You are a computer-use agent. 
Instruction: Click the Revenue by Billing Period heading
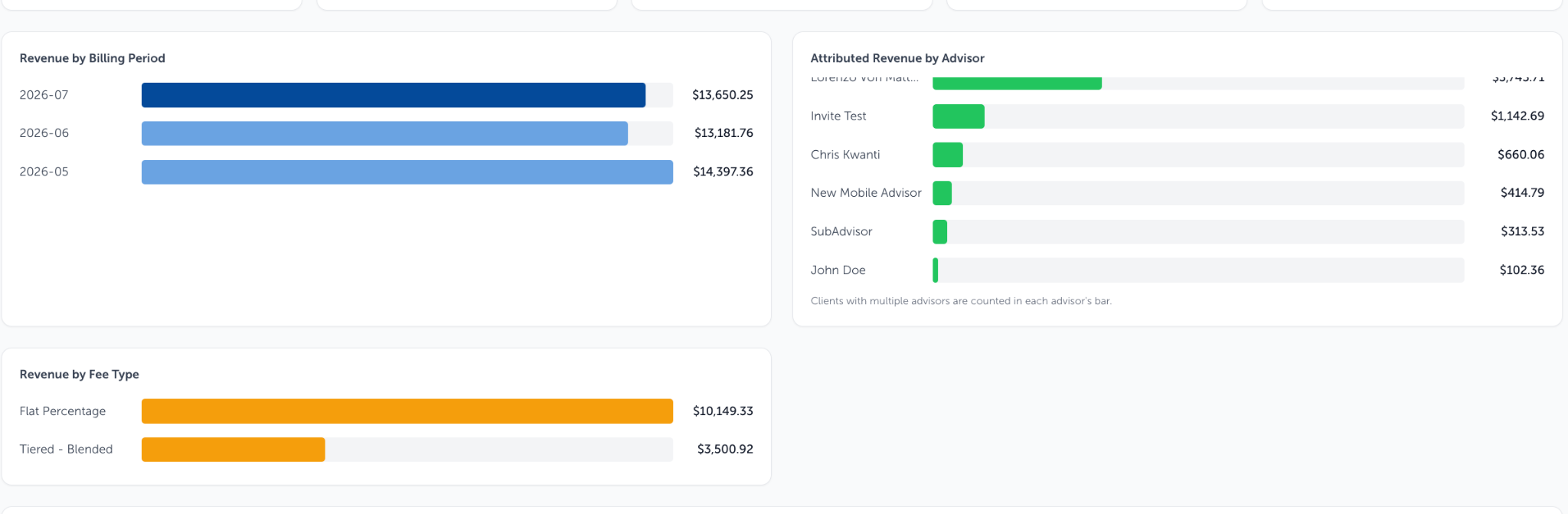(93, 58)
